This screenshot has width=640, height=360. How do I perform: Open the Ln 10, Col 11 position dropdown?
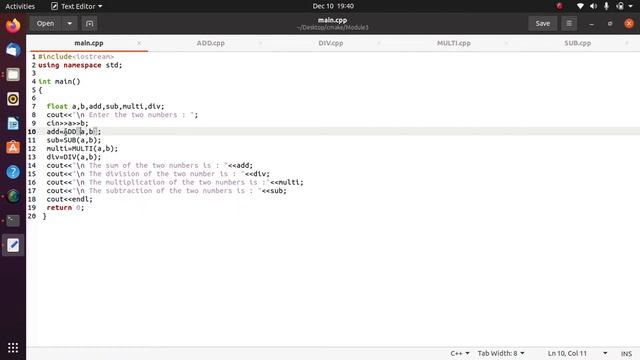(577, 353)
